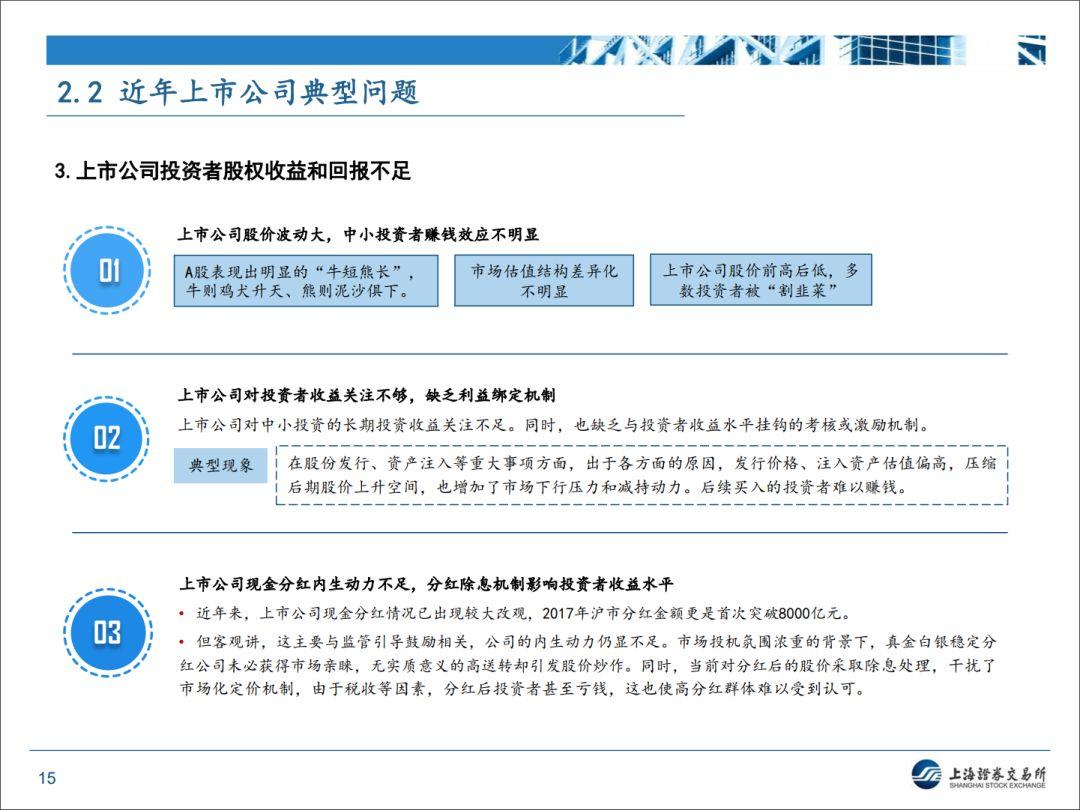Click the building photo banner at top

(x=804, y=50)
